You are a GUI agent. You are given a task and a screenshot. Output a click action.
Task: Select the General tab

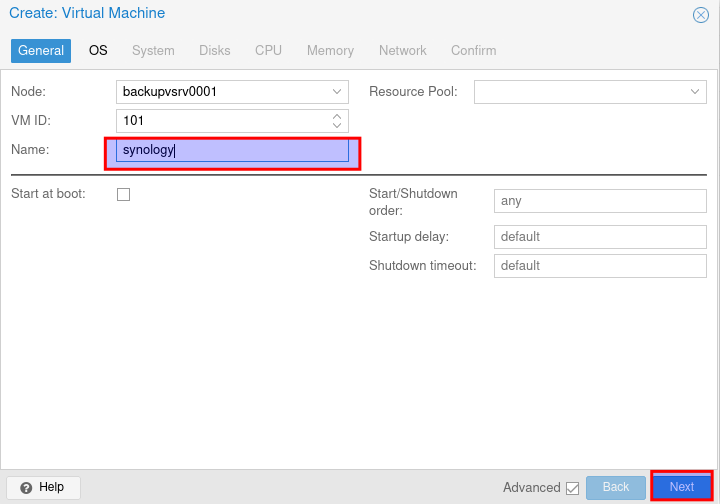tap(41, 50)
